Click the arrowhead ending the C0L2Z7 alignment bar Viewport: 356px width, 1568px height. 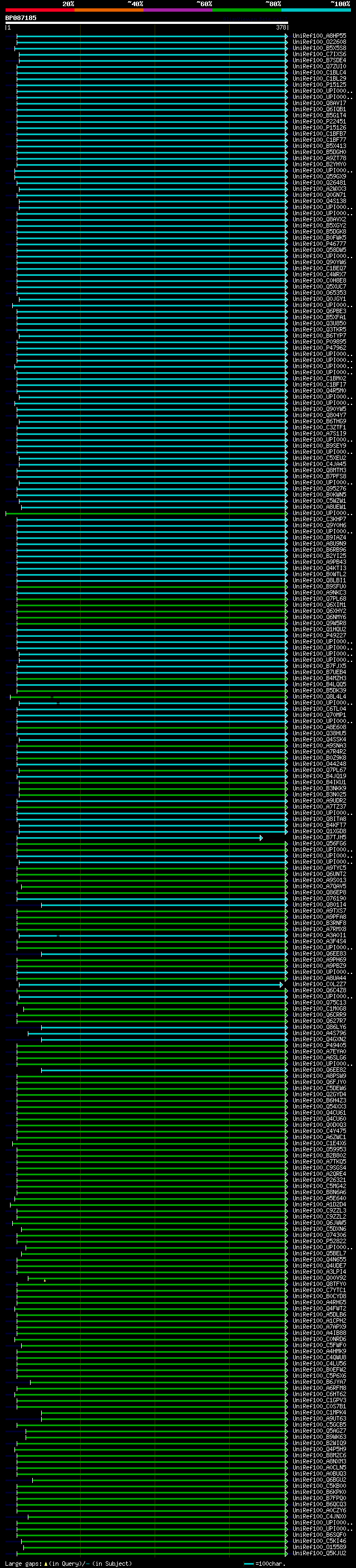click(281, 985)
